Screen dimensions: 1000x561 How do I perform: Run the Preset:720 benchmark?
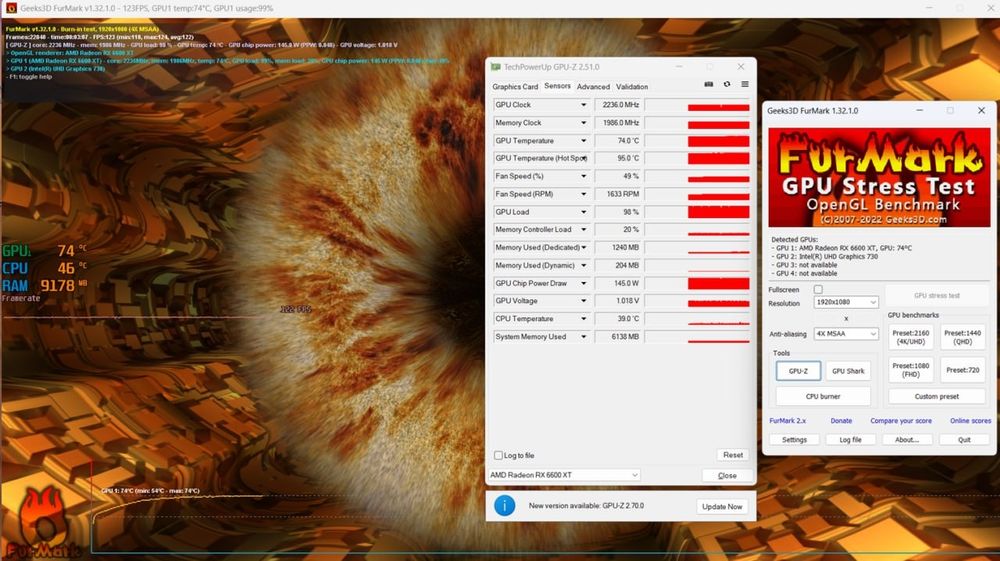tap(962, 370)
